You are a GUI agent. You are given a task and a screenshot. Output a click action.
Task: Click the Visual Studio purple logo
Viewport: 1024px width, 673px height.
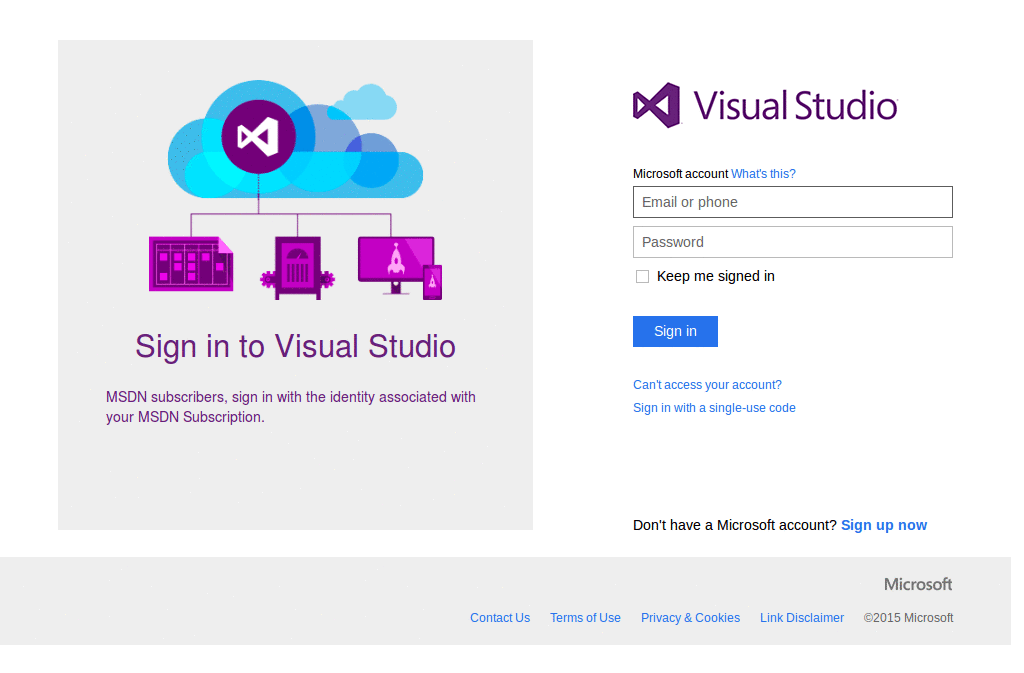click(x=655, y=104)
